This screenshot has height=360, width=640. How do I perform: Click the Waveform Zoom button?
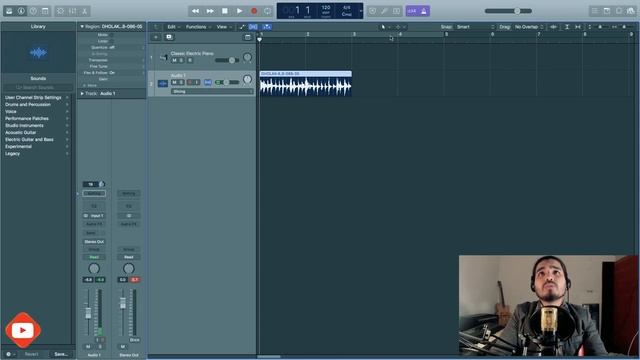pyautogui.click(x=553, y=27)
